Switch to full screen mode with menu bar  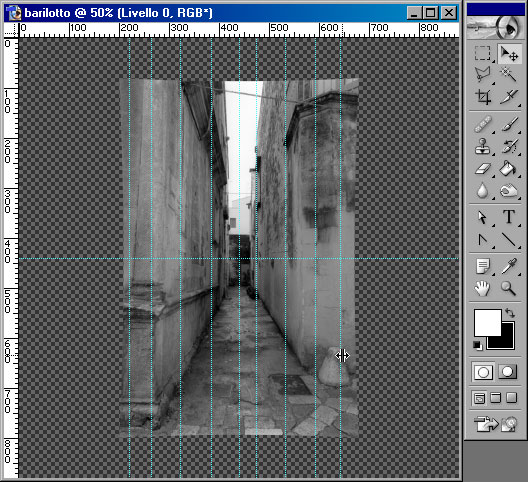pos(495,398)
